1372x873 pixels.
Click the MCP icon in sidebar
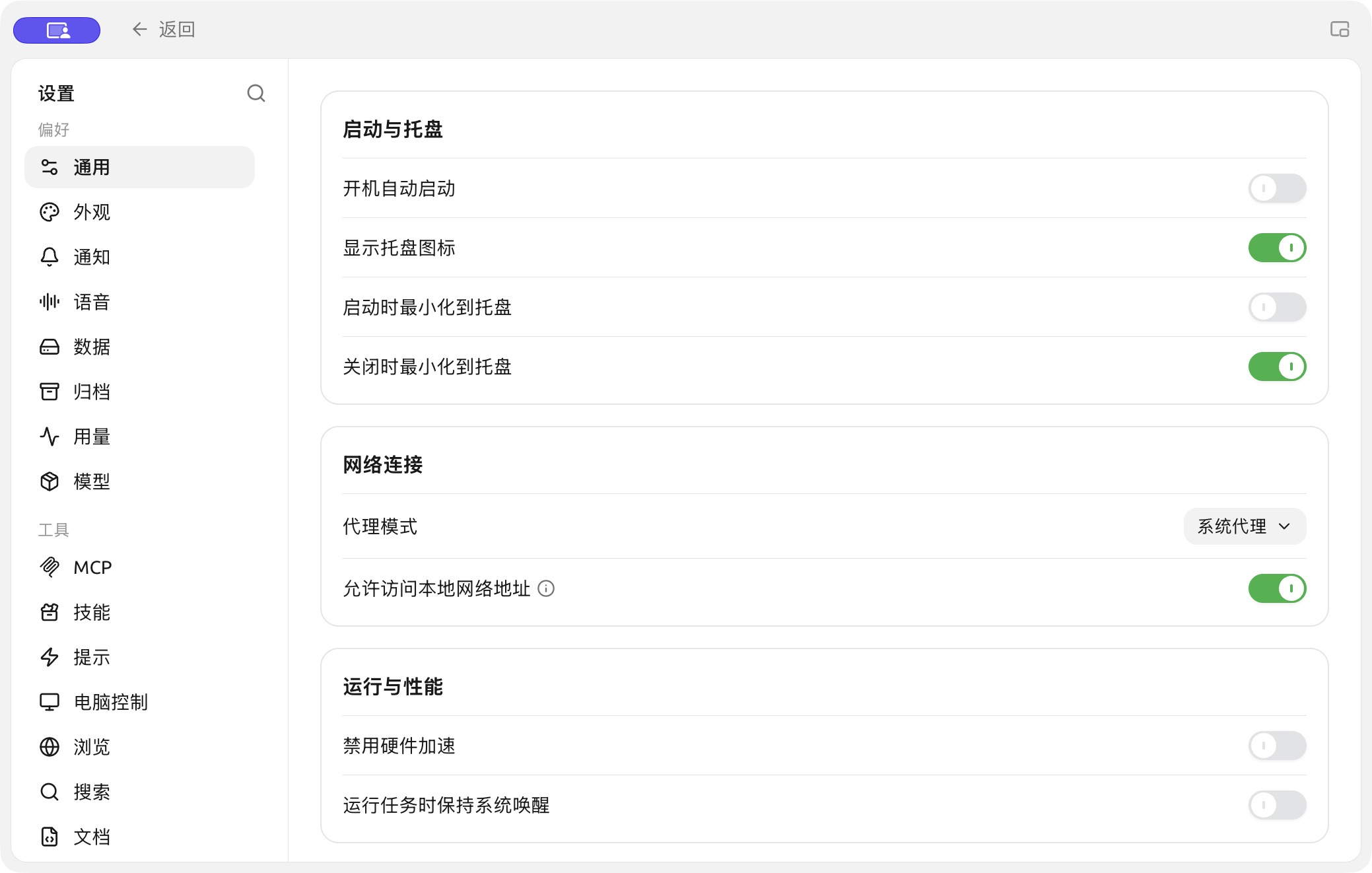(50, 567)
